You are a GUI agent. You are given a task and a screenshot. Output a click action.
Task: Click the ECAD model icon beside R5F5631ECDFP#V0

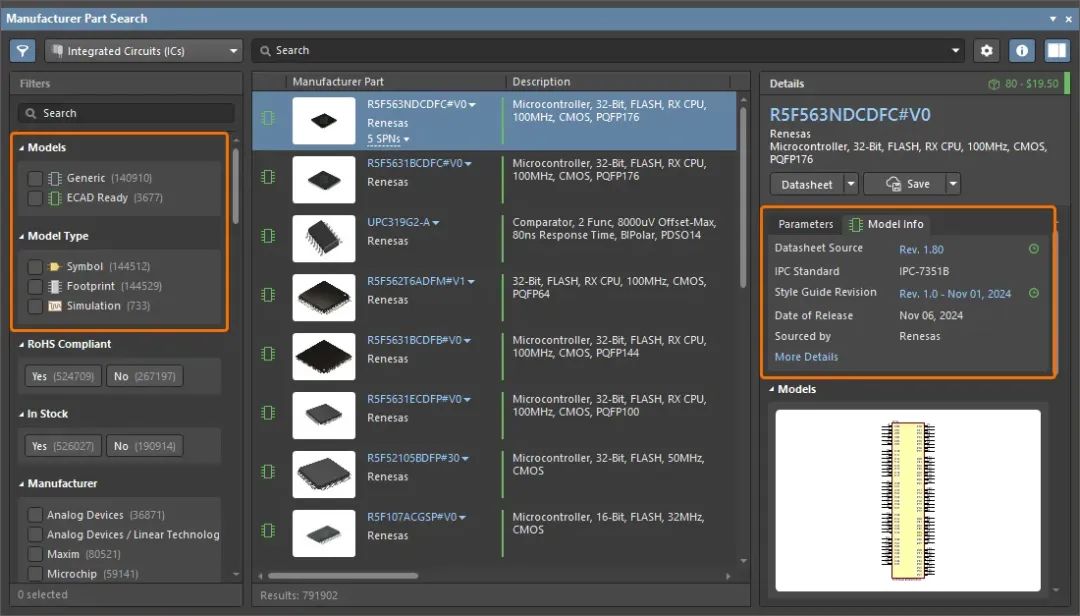click(x=268, y=413)
